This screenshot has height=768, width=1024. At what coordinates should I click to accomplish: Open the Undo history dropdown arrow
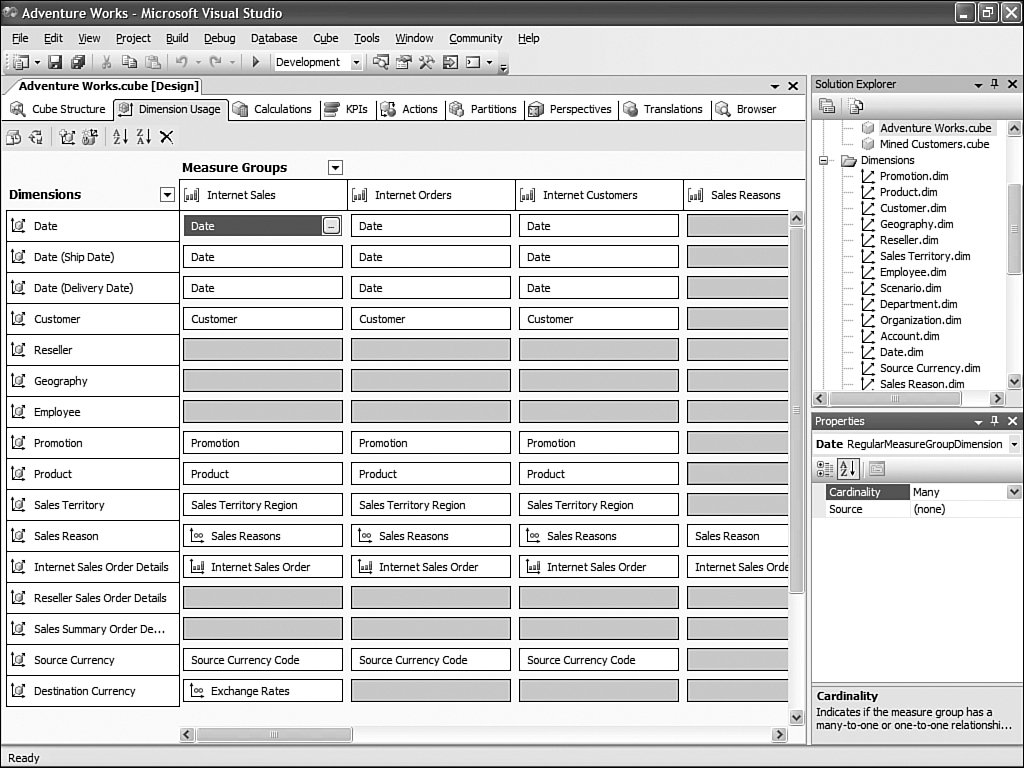pos(199,63)
